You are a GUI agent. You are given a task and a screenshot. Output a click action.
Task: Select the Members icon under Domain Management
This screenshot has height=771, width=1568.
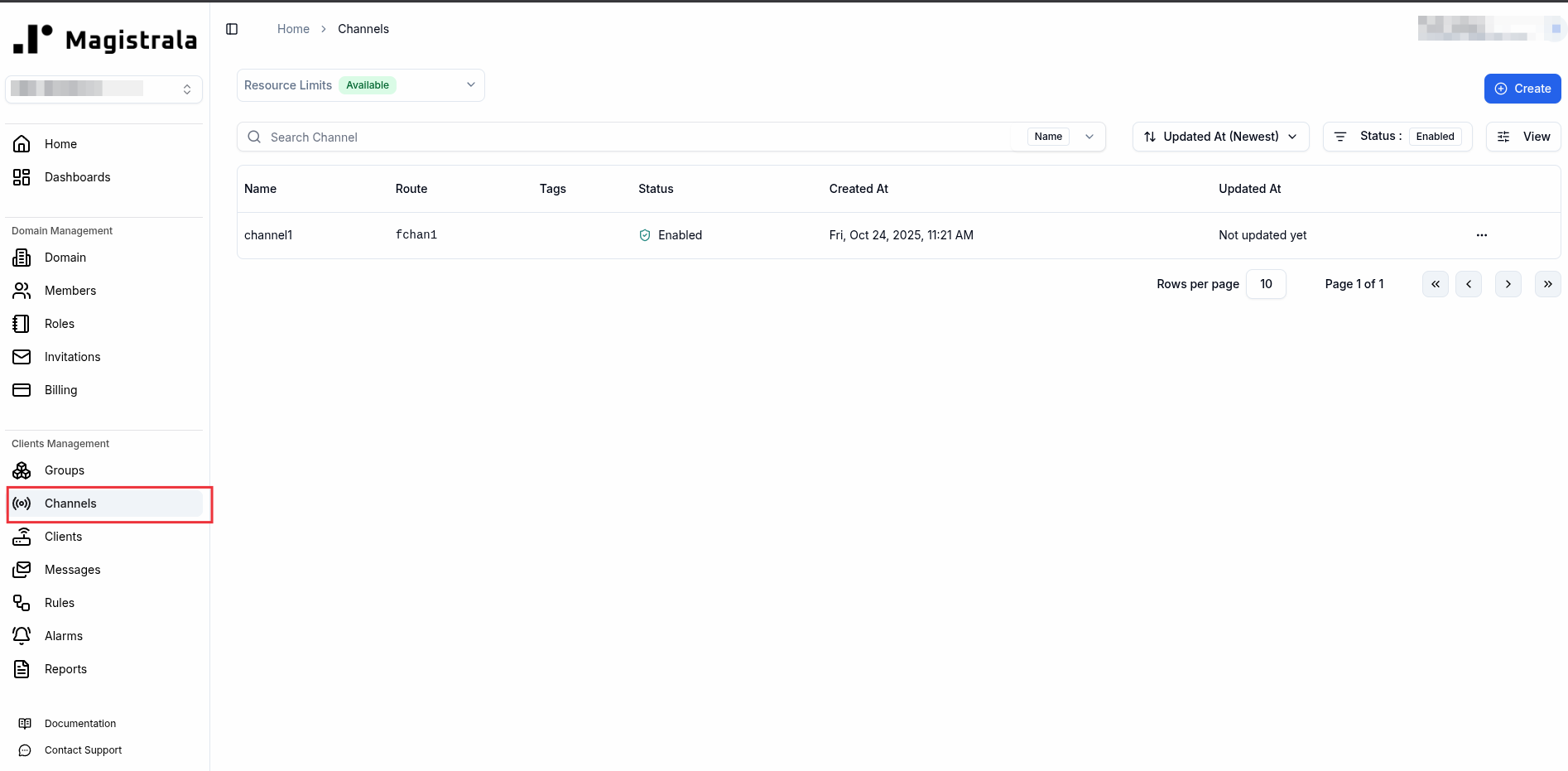pos(22,290)
